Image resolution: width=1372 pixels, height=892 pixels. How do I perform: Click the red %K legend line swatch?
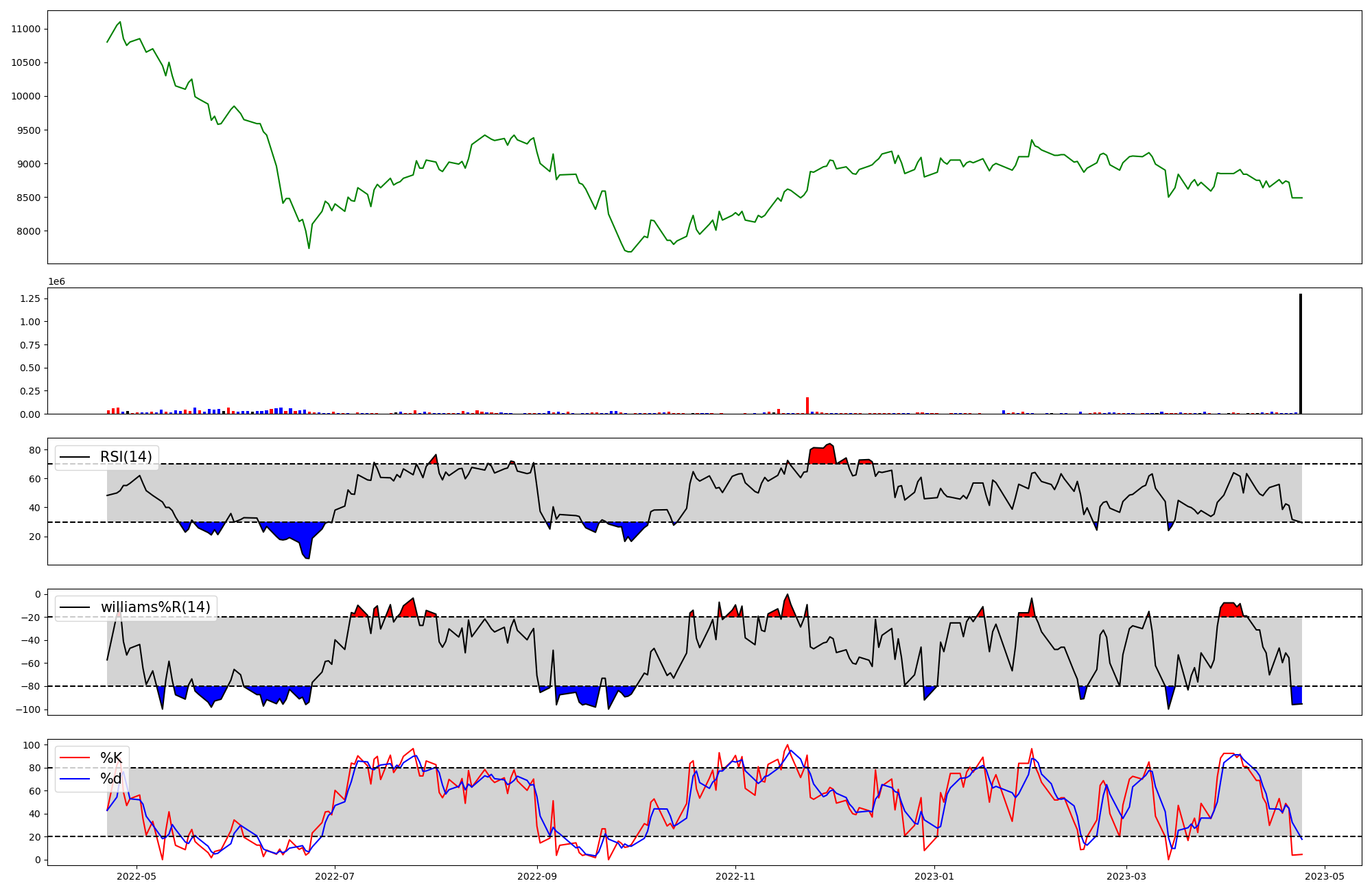[74, 758]
